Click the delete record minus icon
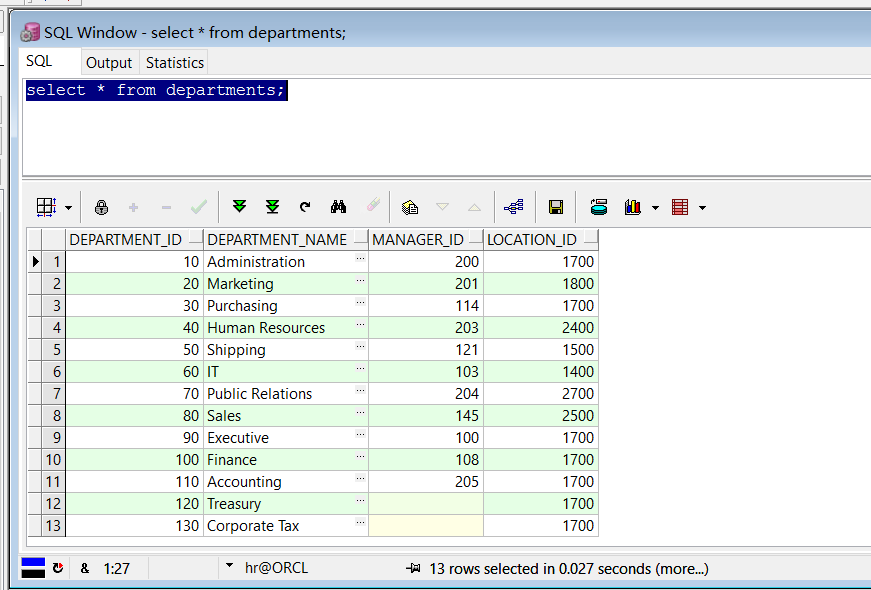871x590 pixels. coord(166,207)
